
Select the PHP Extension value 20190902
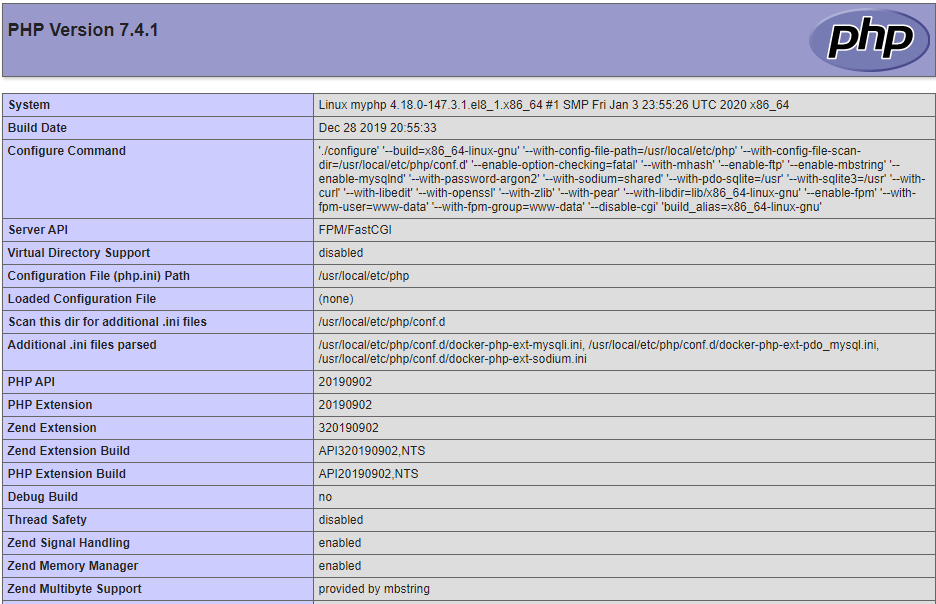point(345,405)
